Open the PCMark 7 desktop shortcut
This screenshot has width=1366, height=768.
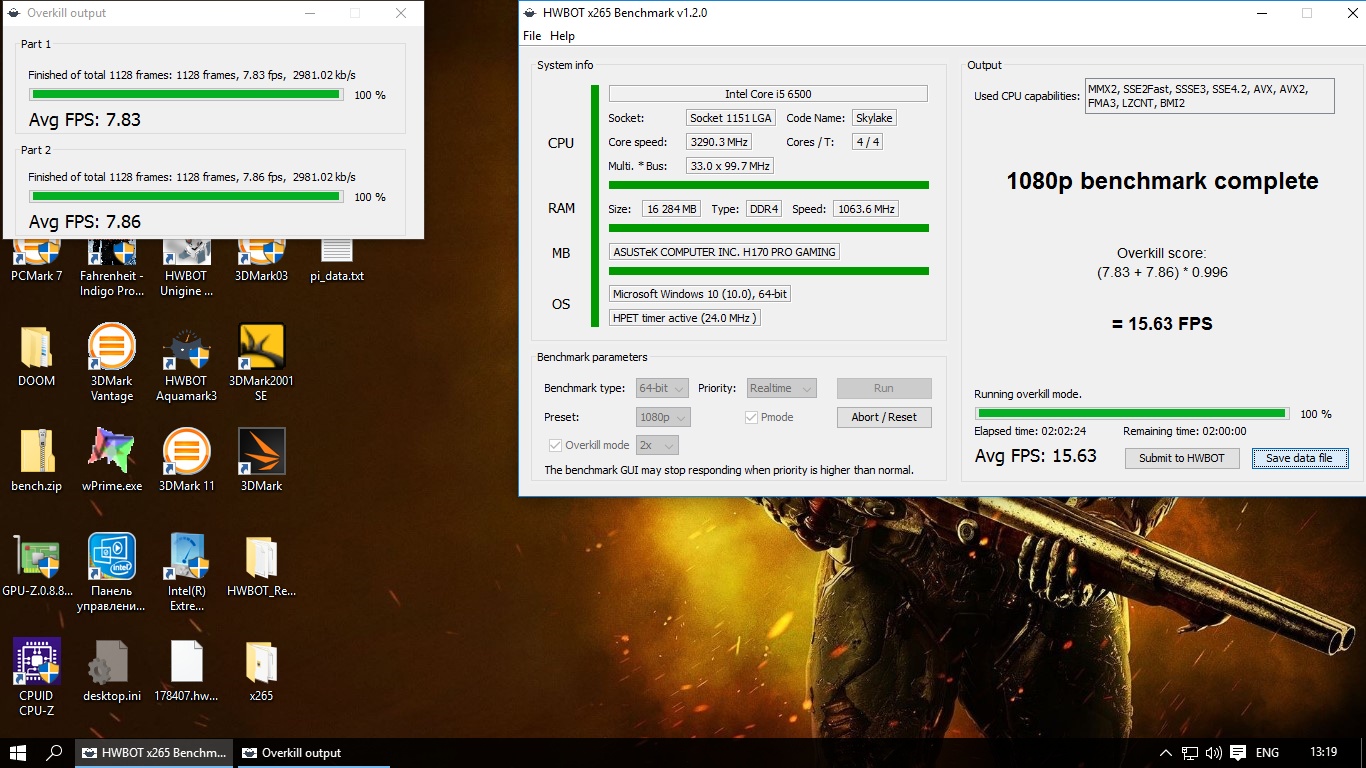click(x=37, y=262)
